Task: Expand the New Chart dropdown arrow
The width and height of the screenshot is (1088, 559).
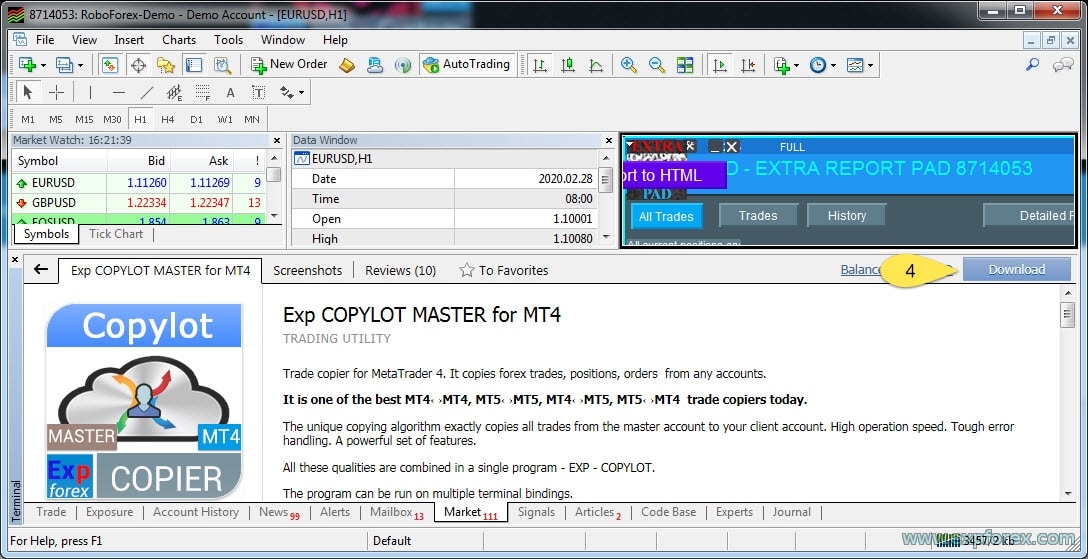Action: [x=43, y=66]
